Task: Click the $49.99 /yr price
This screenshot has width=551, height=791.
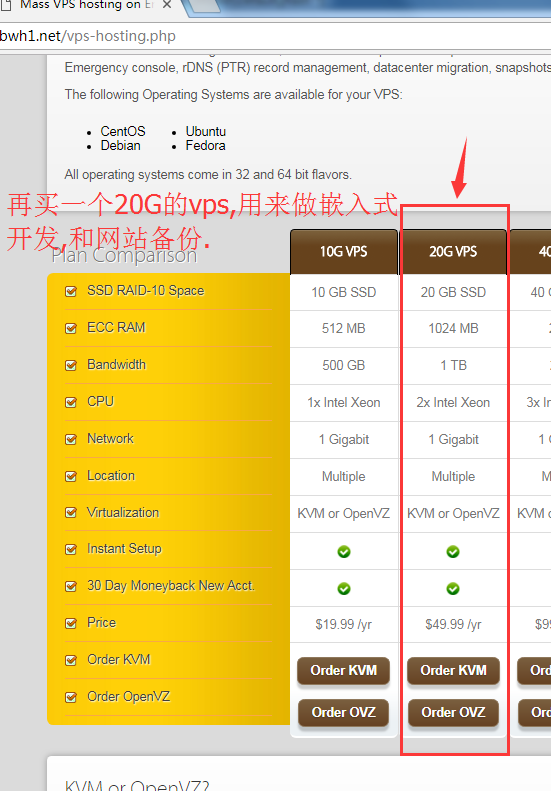Action: [x=453, y=625]
